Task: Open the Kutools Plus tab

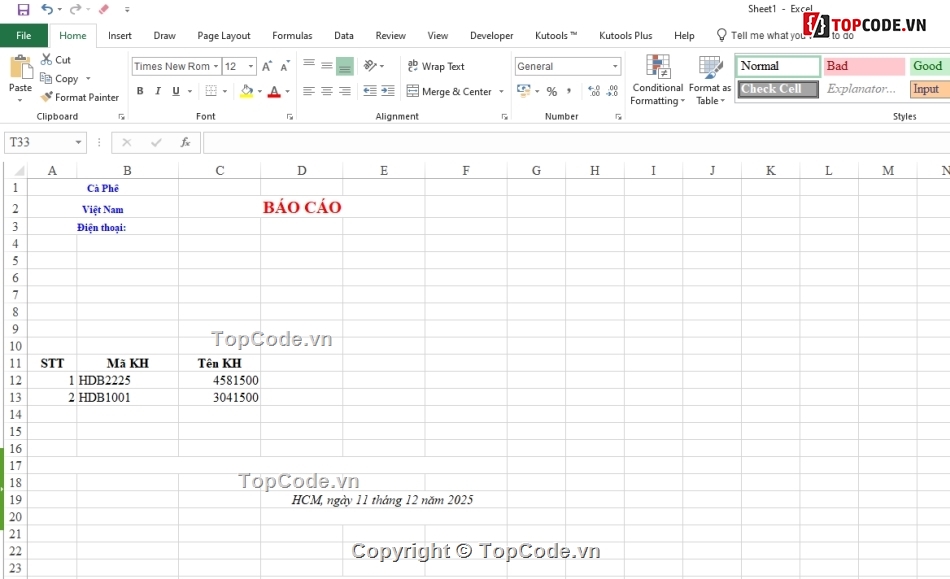Action: click(625, 35)
